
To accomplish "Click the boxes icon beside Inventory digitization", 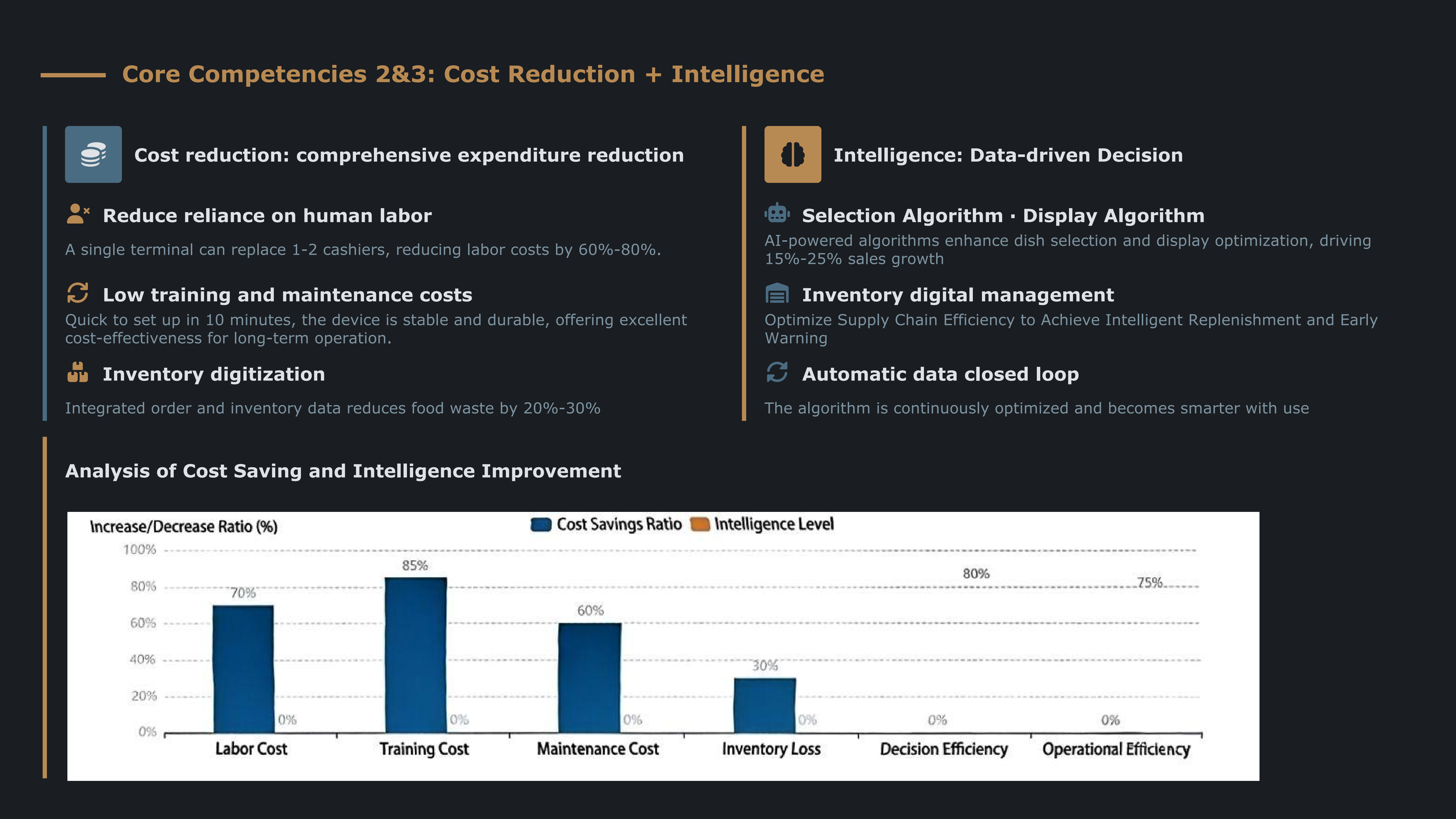I will (x=77, y=373).
